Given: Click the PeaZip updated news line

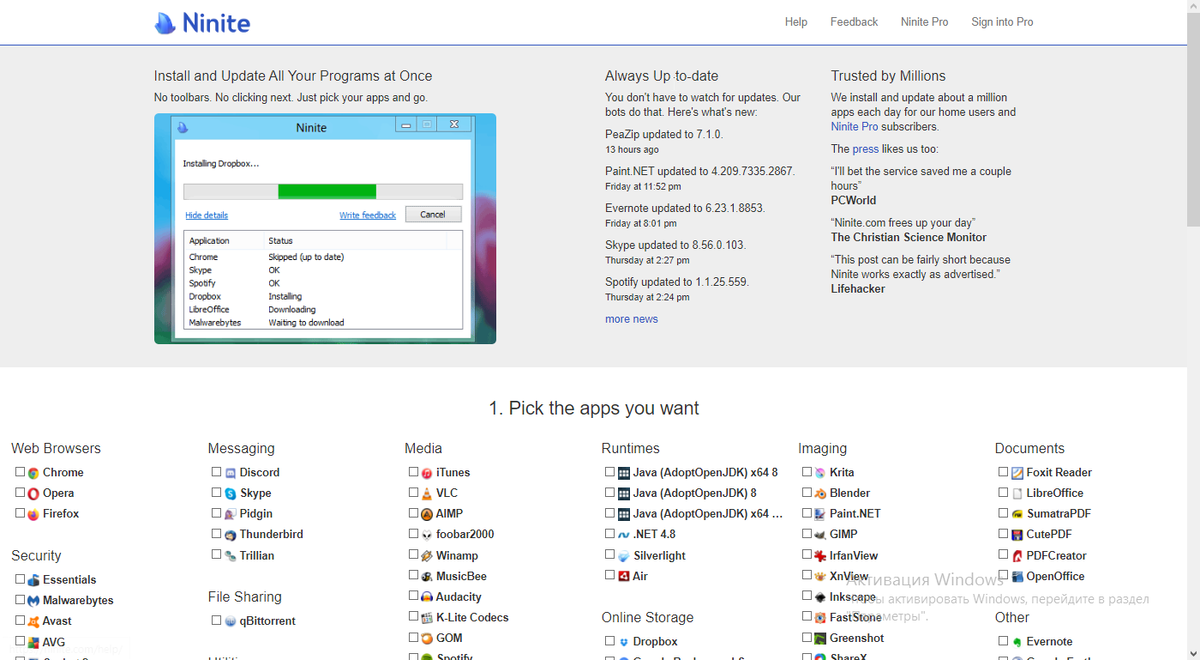Looking at the screenshot, I should coord(664,134).
